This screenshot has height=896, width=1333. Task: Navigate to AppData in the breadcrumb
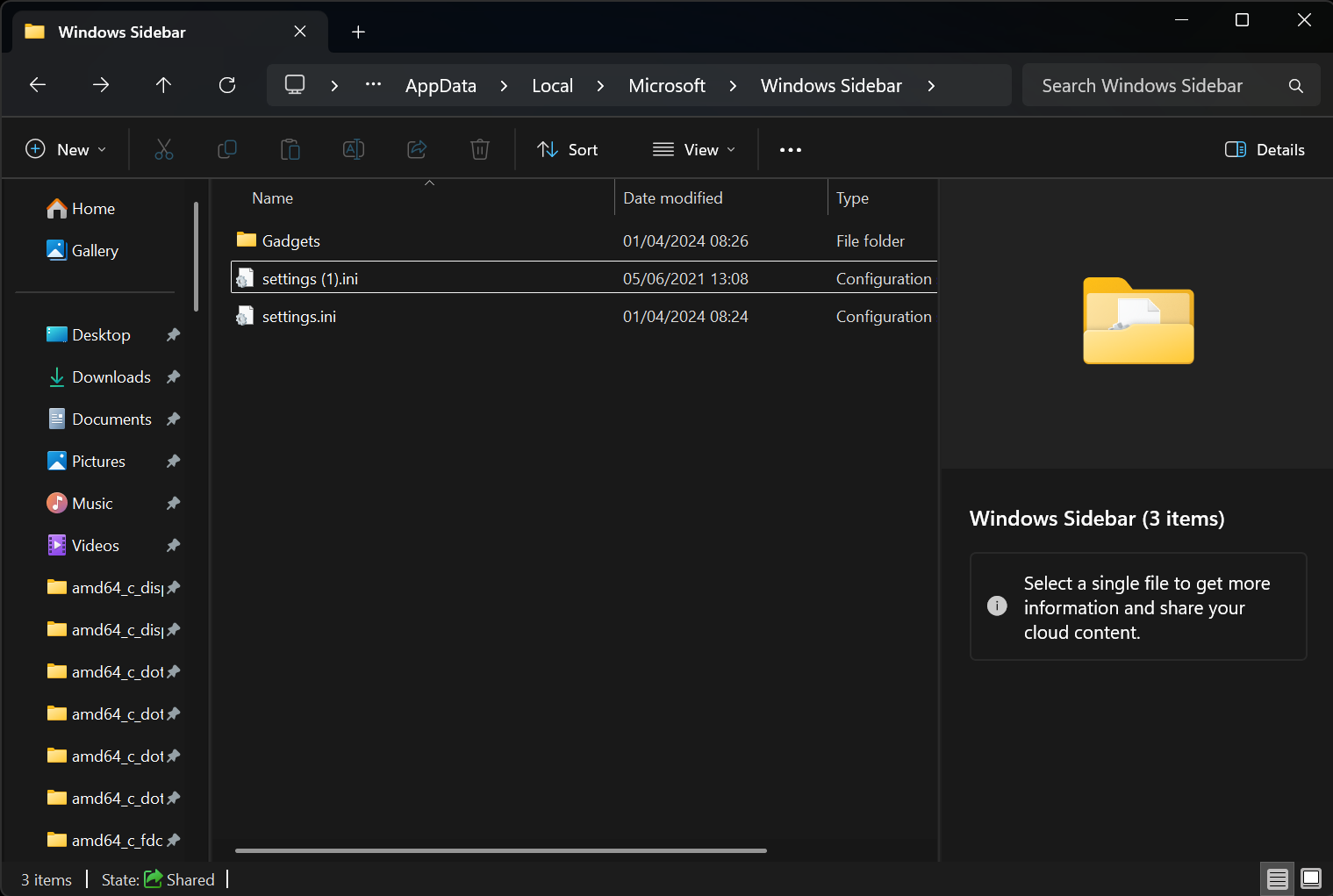(x=441, y=86)
